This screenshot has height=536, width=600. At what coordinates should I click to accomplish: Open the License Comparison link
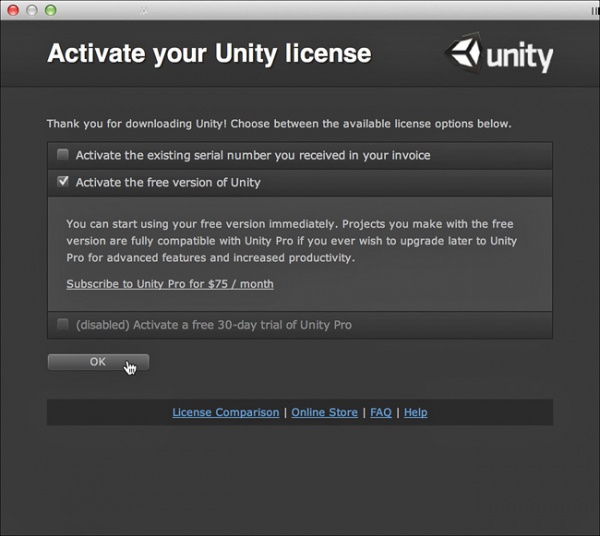226,412
